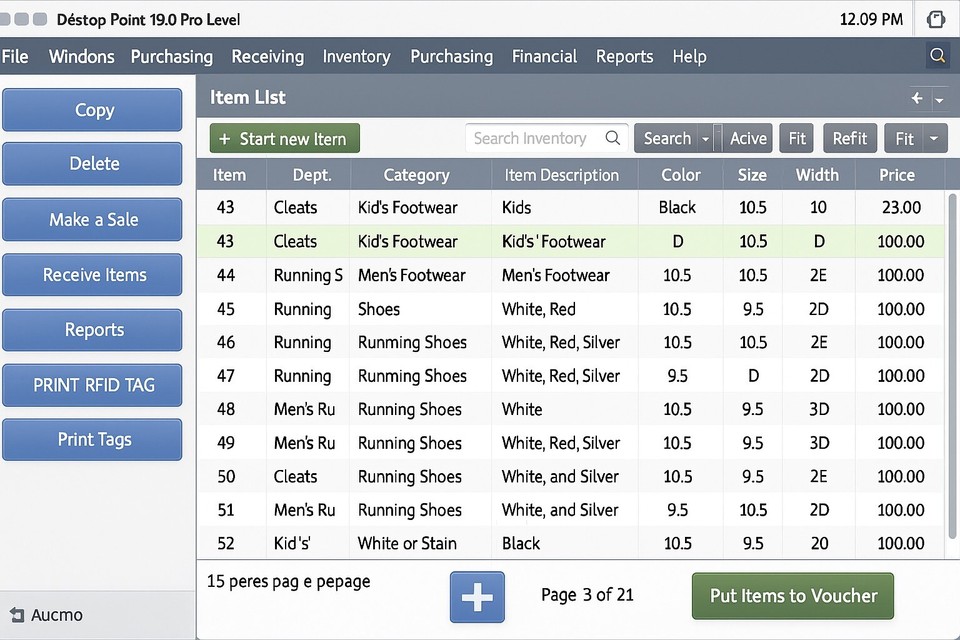The image size is (960, 640).
Task: Click the Make a Sale button
Action: tap(92, 220)
